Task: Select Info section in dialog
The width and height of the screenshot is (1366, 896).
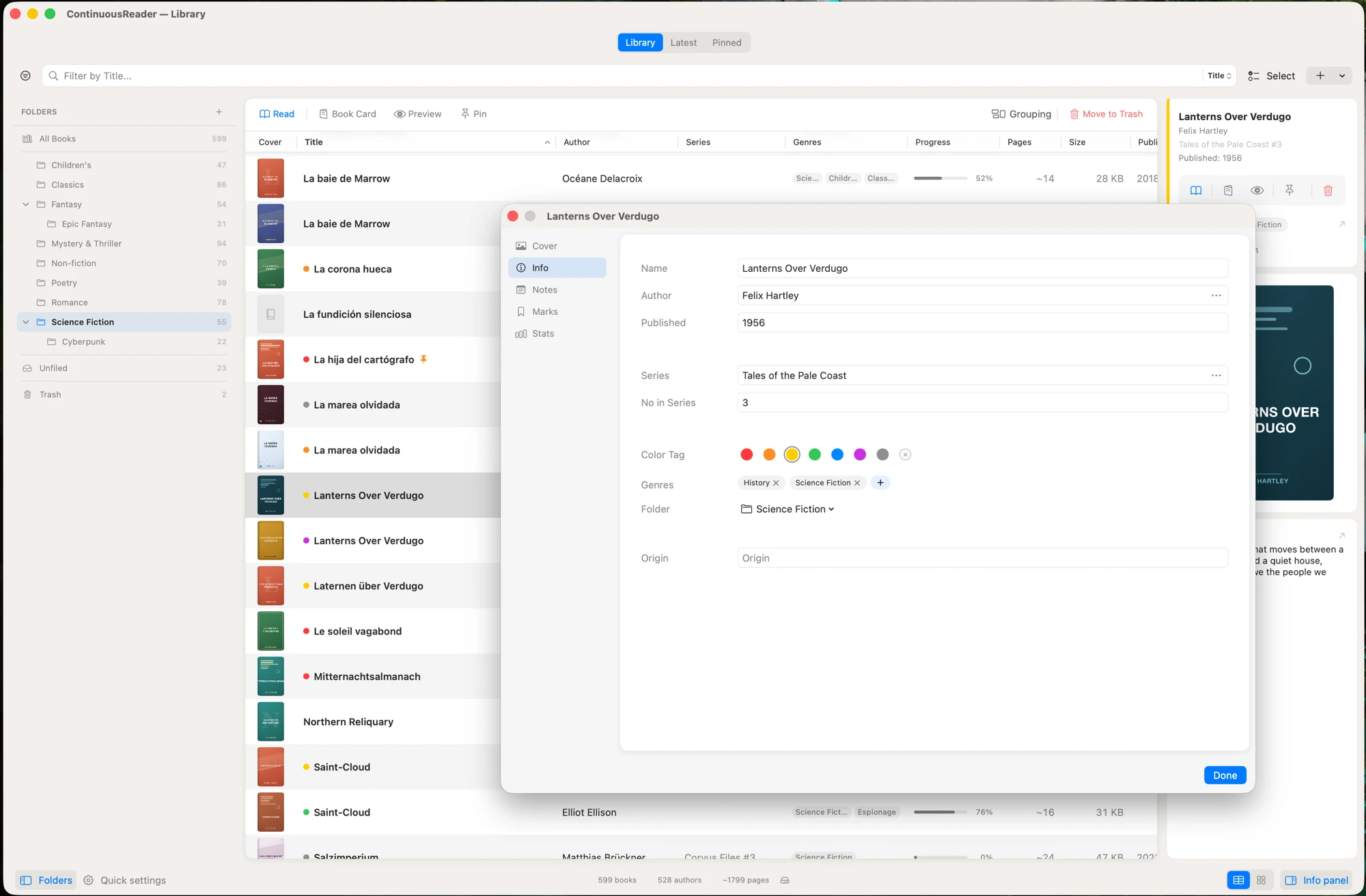Action: click(x=557, y=268)
